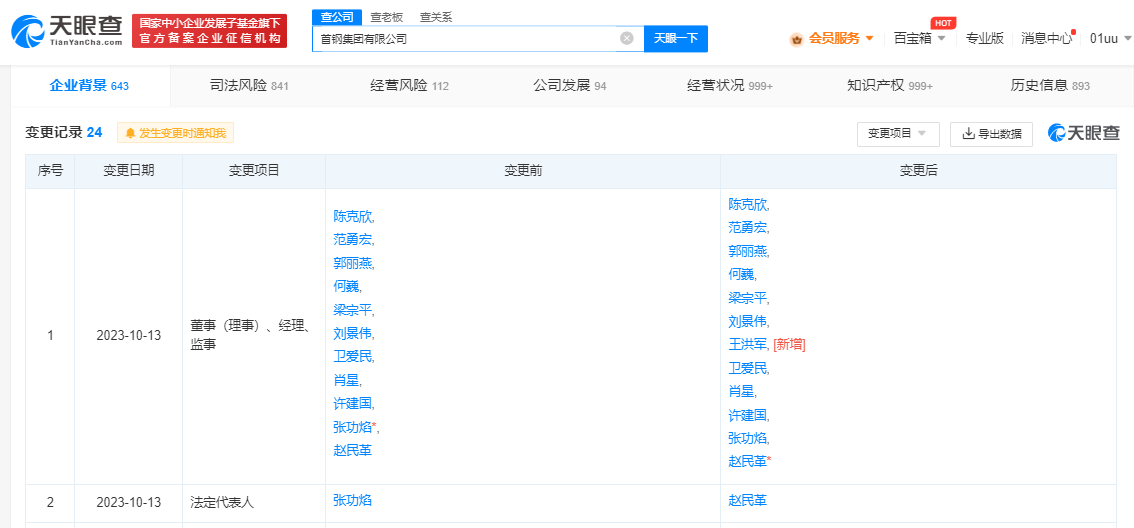Click the 天眼查 watermark logo above the table

click(1083, 133)
